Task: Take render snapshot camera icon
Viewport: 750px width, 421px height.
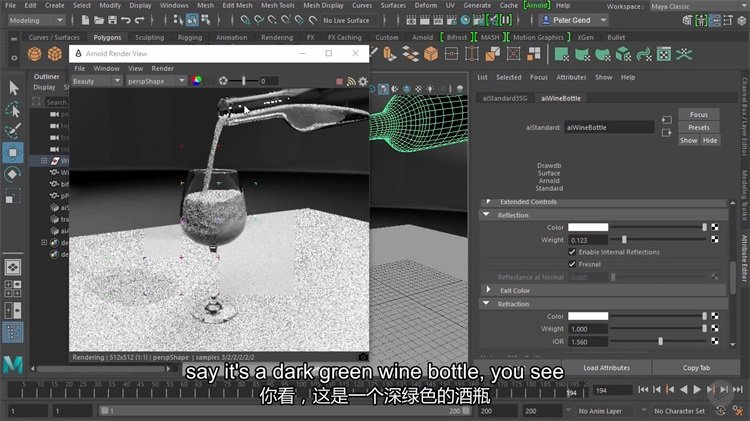Action: 363,357
